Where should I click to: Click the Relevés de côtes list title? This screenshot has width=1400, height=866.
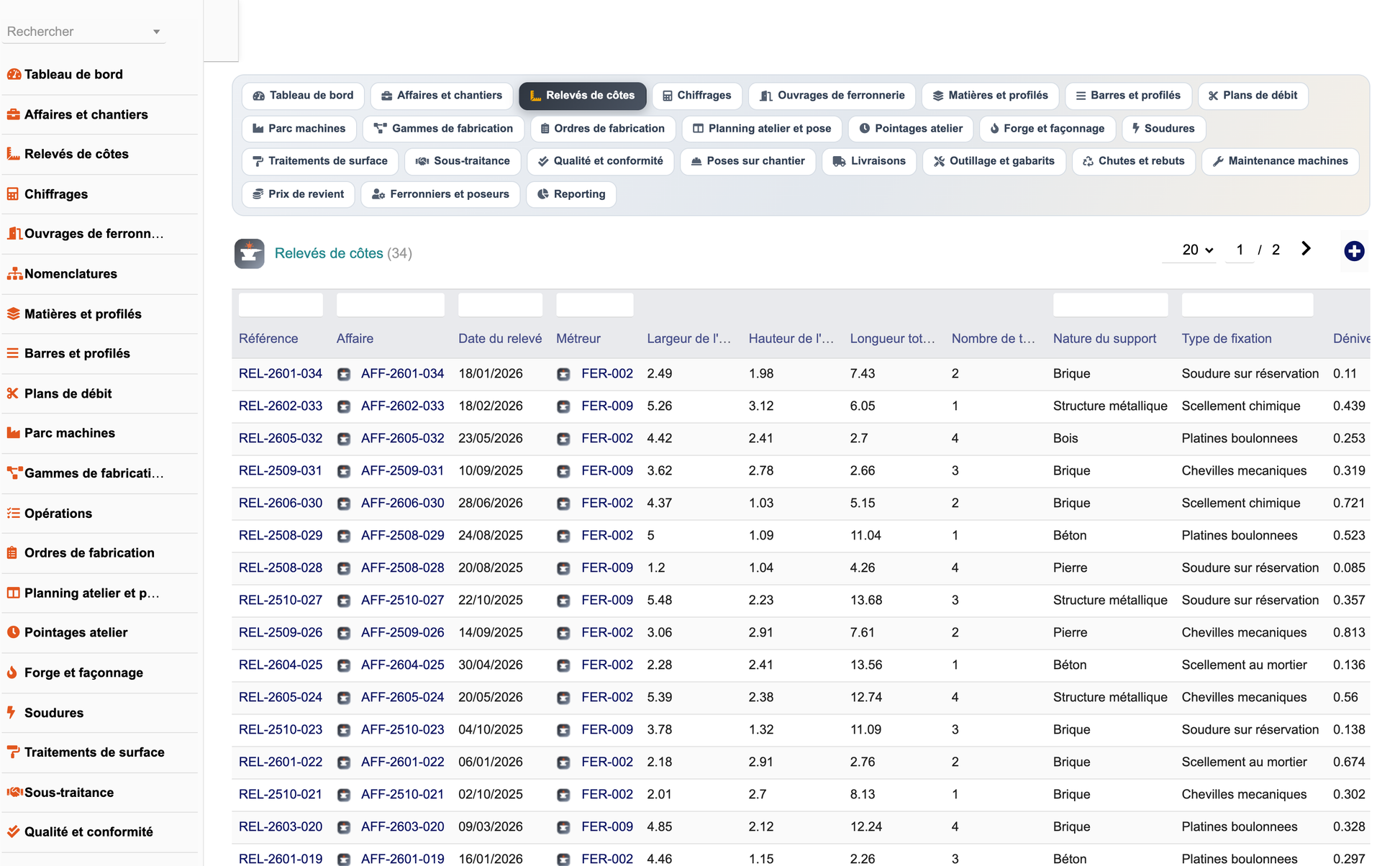tap(329, 253)
